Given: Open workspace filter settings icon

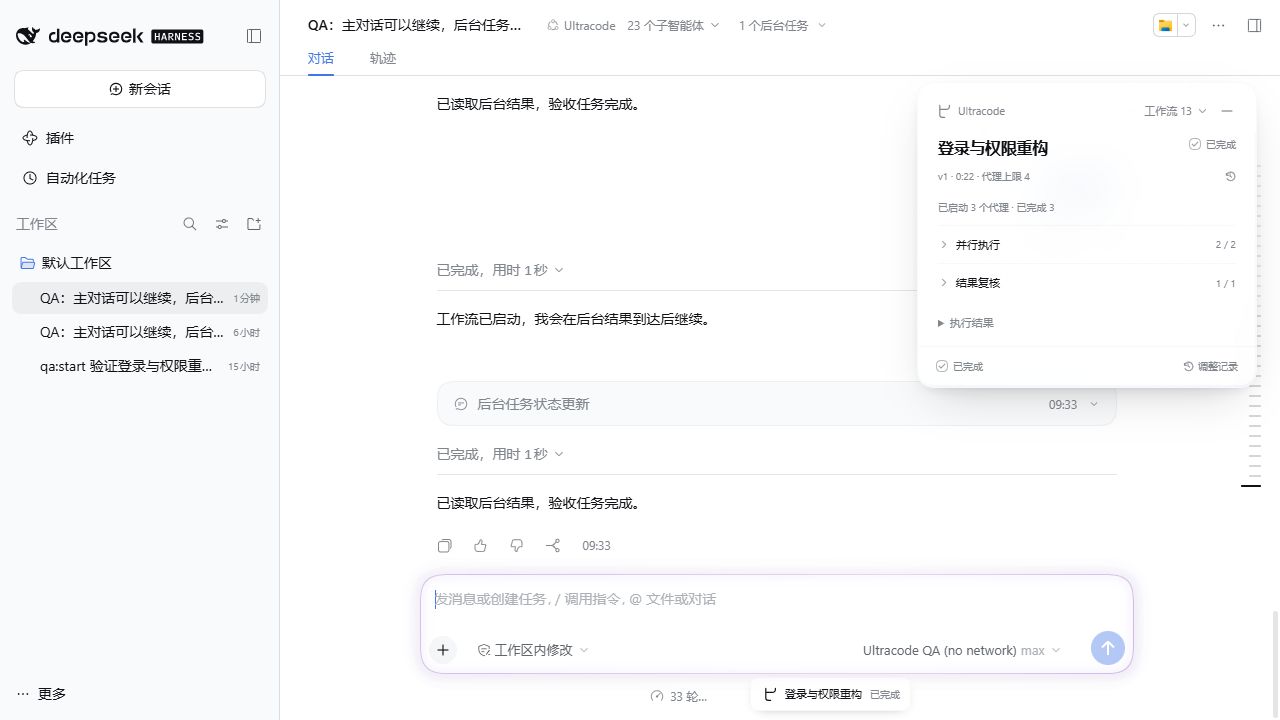Looking at the screenshot, I should point(222,224).
